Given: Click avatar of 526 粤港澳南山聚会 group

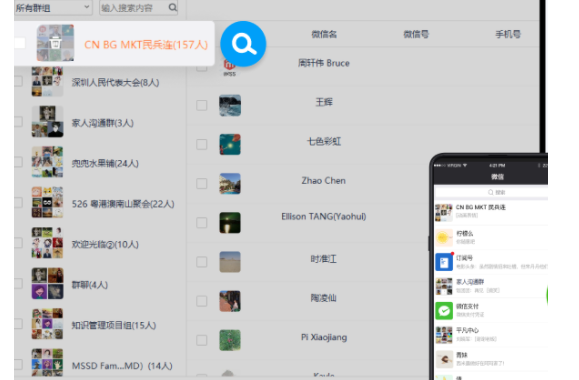Looking at the screenshot, I should [47, 202].
